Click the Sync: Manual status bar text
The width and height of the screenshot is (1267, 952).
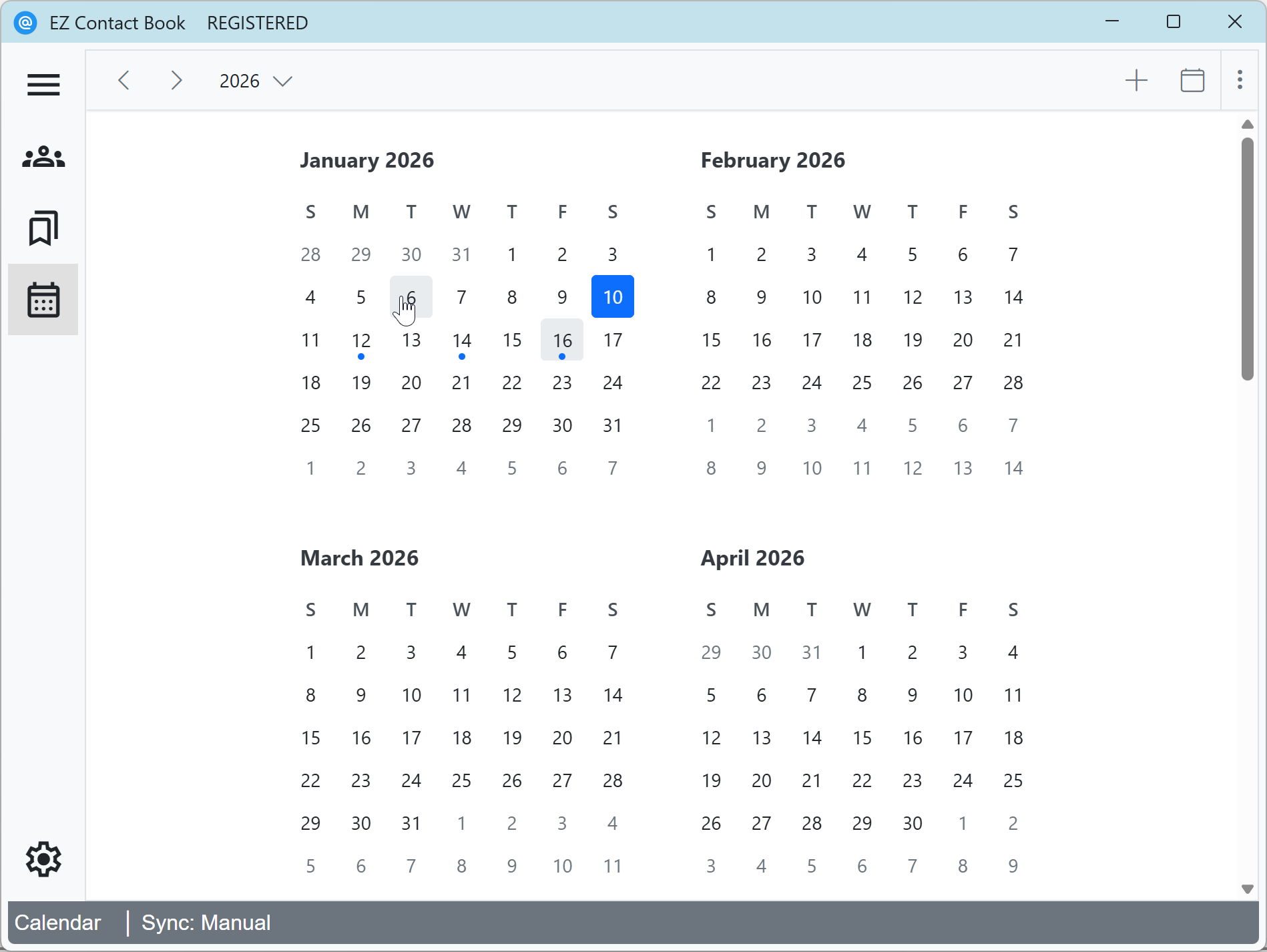tap(205, 923)
